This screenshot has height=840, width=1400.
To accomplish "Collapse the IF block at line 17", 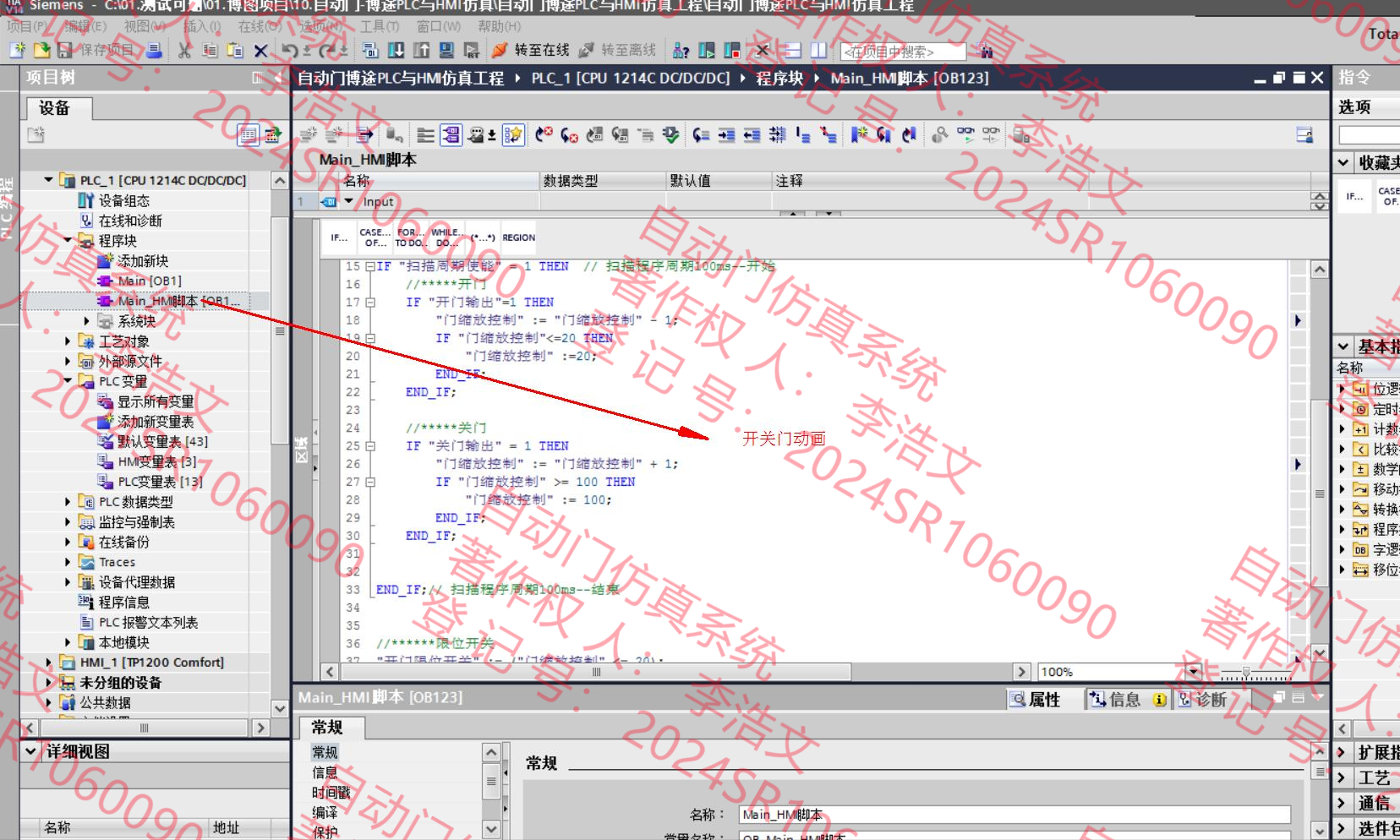I will (x=370, y=303).
